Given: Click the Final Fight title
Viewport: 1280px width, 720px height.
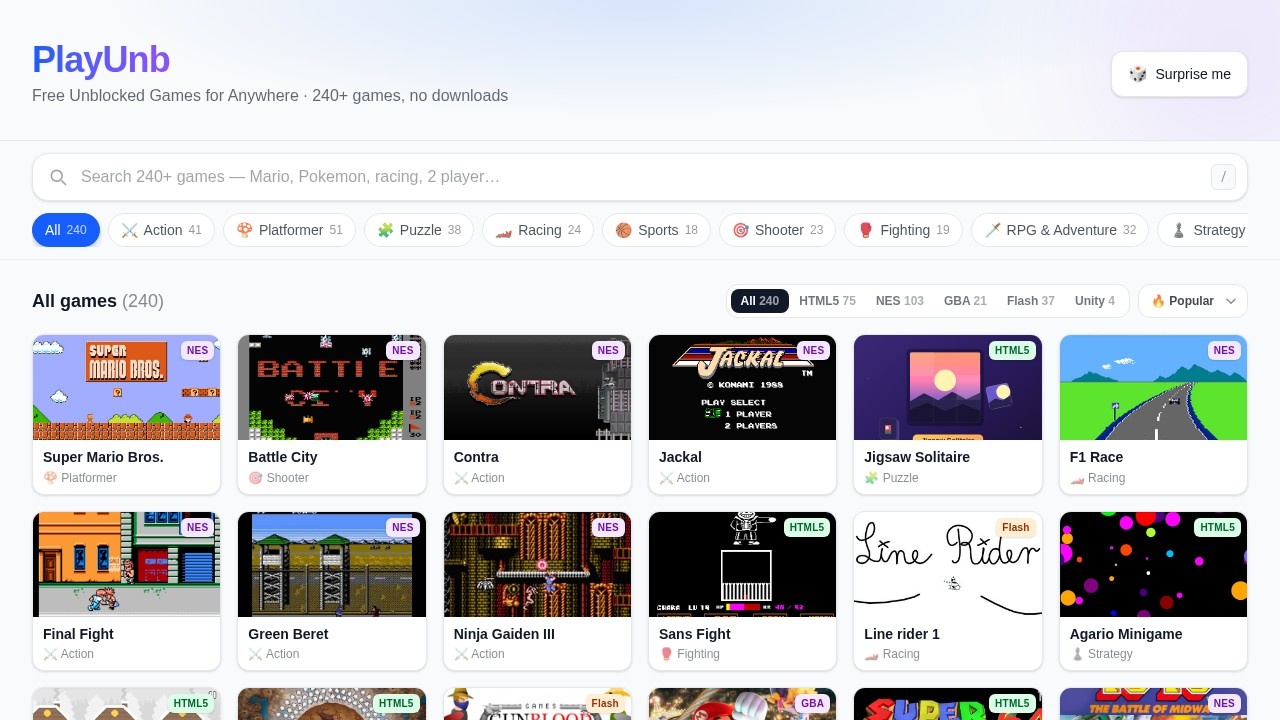Looking at the screenshot, I should point(78,634).
